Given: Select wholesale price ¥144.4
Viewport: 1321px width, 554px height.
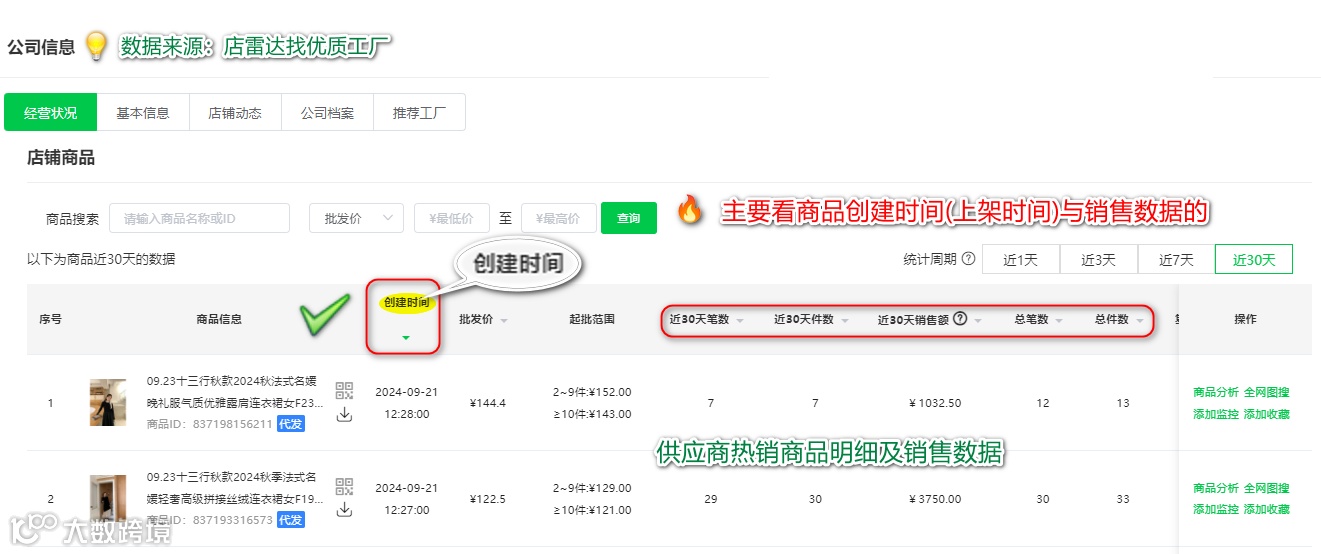Looking at the screenshot, I should (488, 403).
